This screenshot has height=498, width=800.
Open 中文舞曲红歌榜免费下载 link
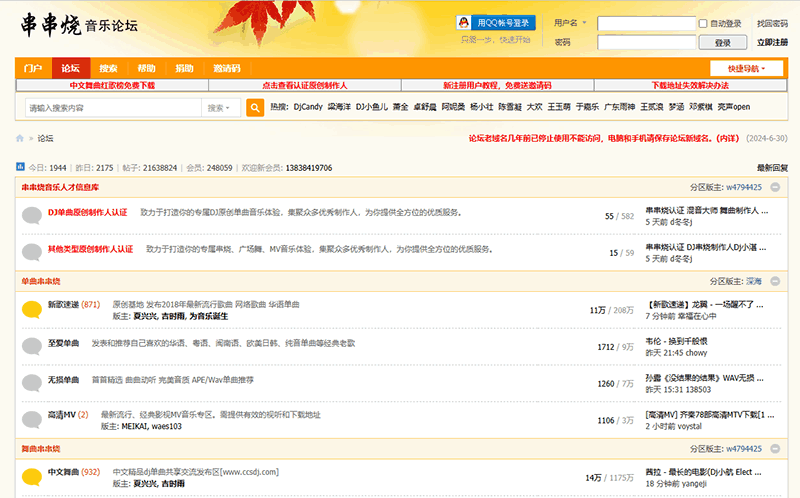coord(112,85)
